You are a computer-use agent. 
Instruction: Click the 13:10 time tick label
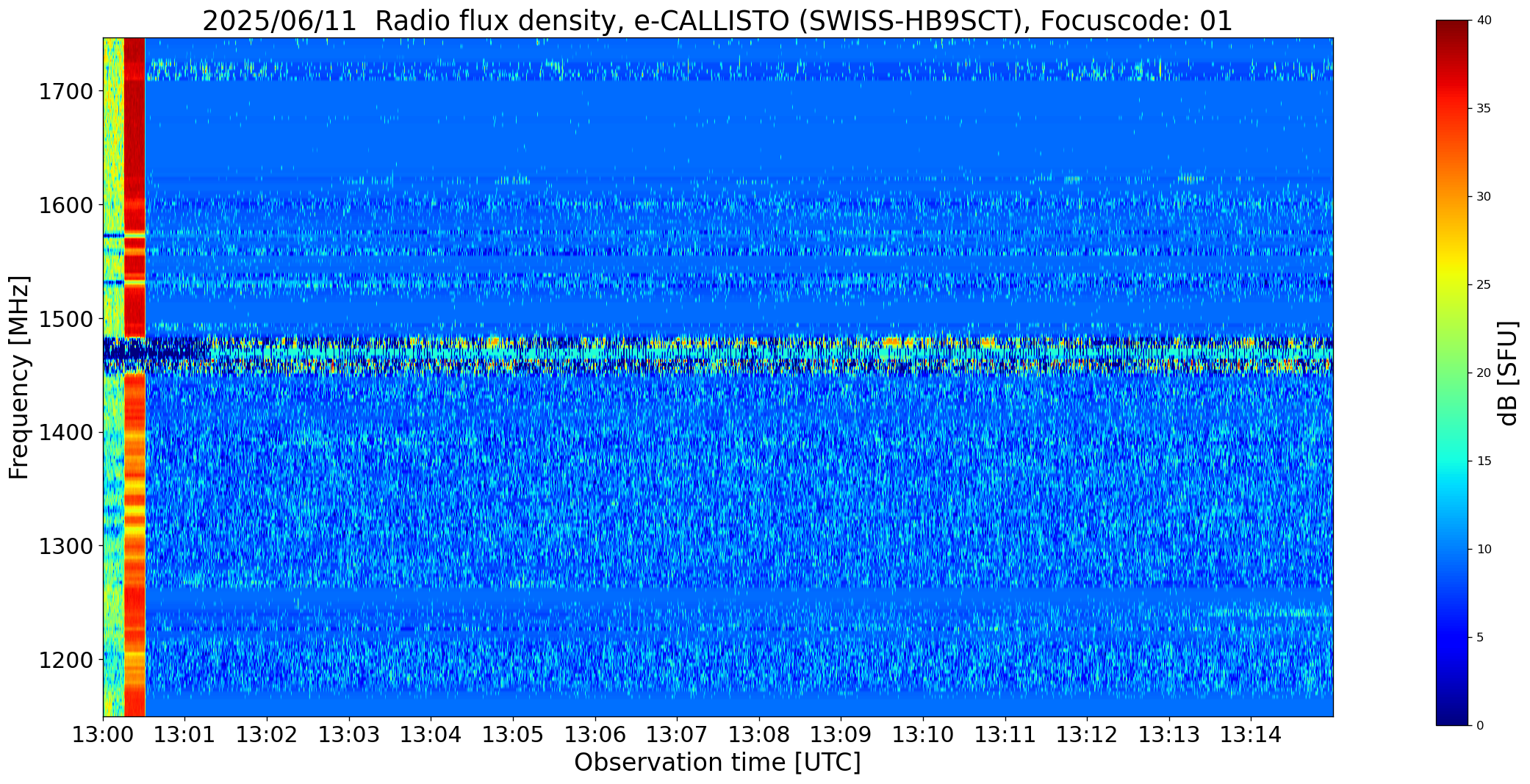[x=923, y=735]
